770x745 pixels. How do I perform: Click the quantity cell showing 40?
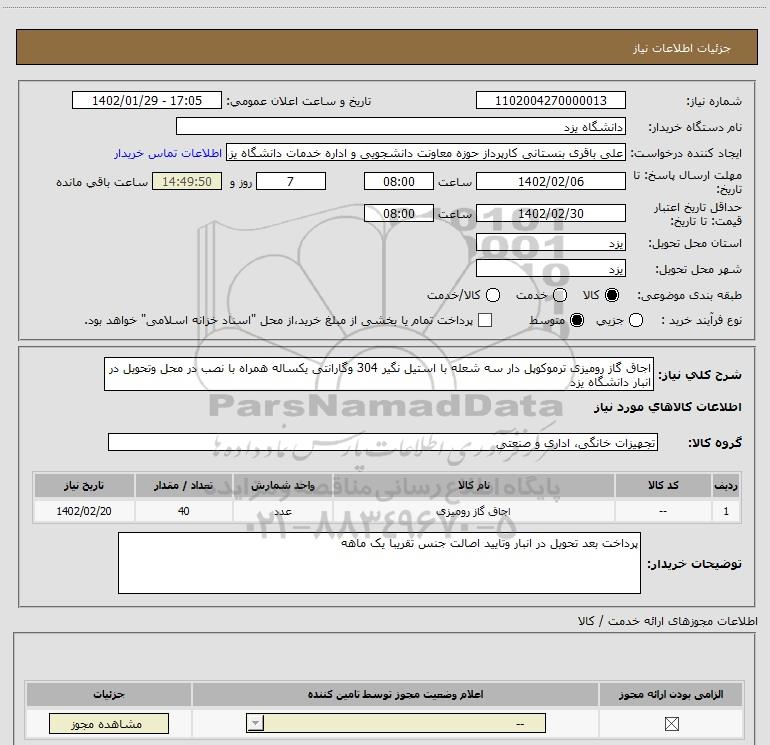coord(184,511)
